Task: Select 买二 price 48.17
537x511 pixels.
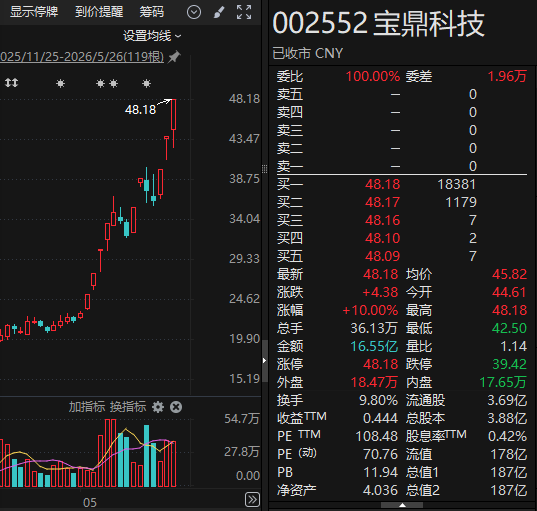Action: [382, 202]
